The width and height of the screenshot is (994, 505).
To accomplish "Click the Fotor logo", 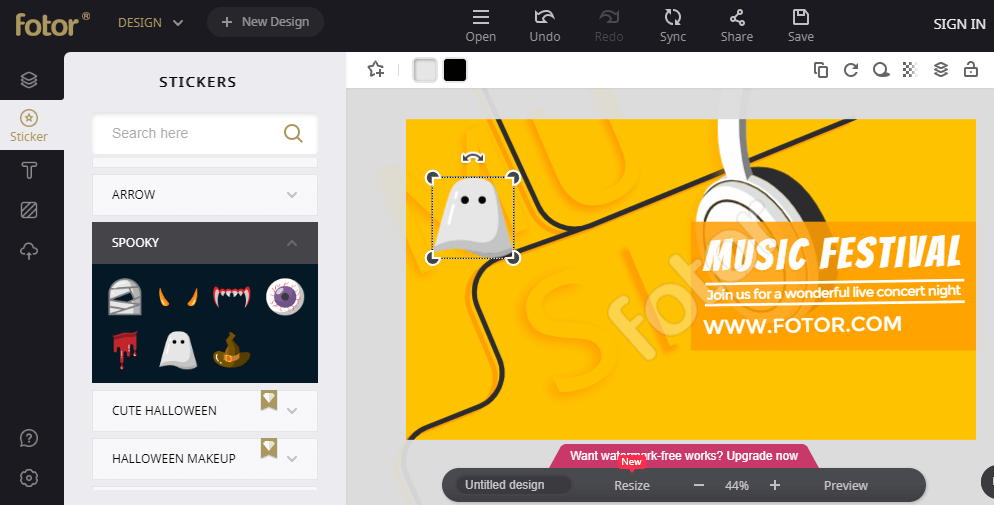I will click(x=53, y=24).
